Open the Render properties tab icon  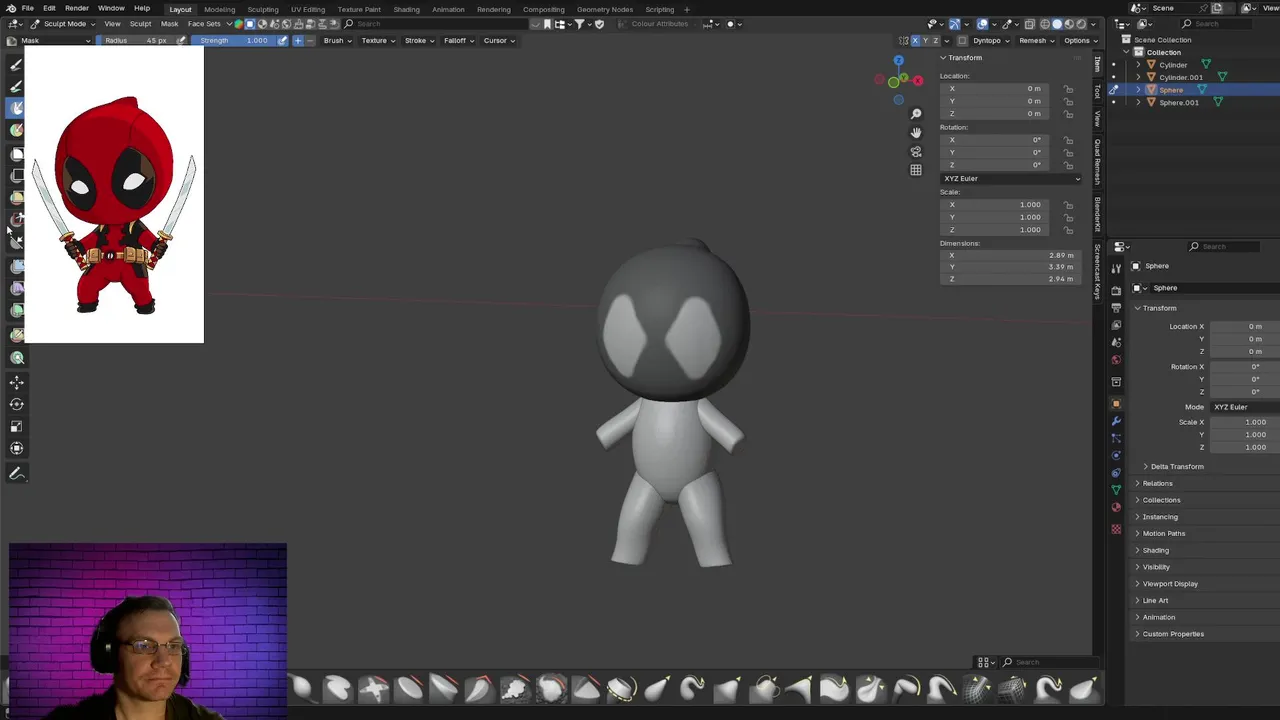click(x=1116, y=291)
